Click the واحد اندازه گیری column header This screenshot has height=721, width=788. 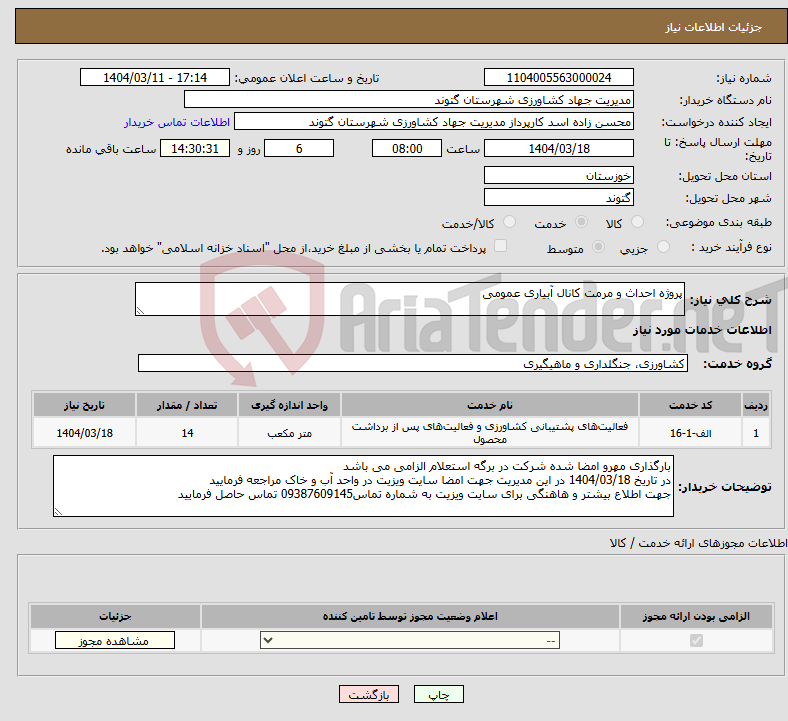289,405
